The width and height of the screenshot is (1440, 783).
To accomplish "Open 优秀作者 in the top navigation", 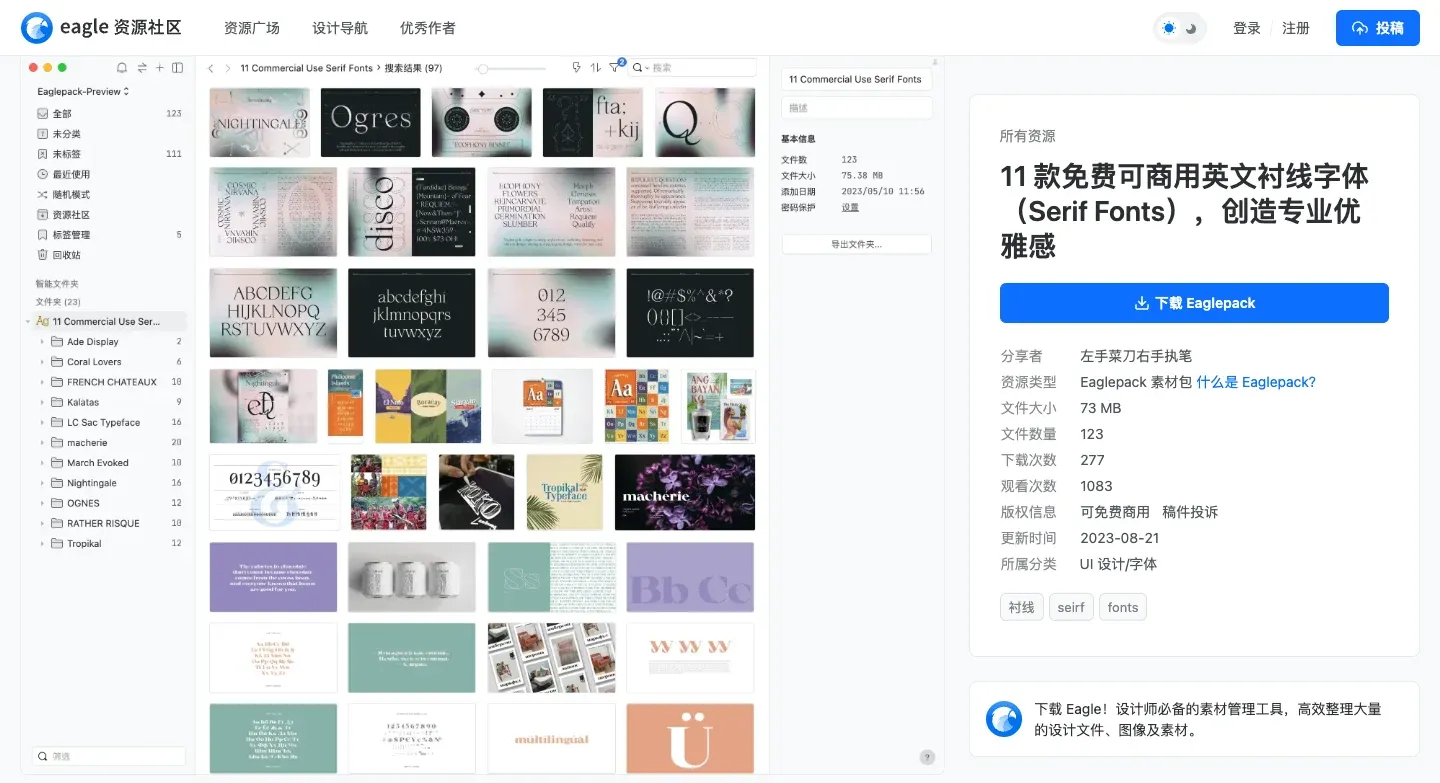I will [x=428, y=28].
